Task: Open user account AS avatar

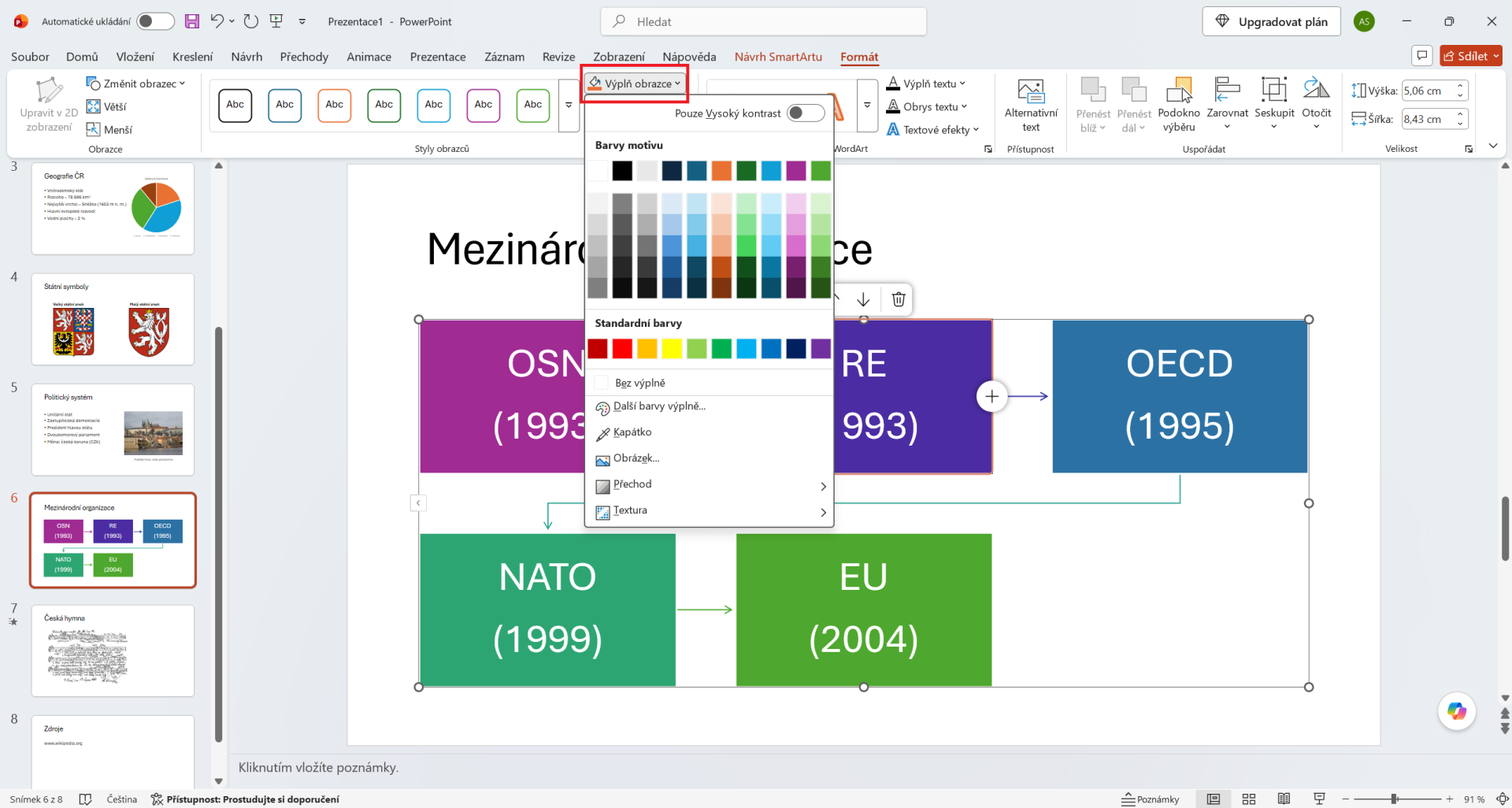Action: pos(1365,21)
